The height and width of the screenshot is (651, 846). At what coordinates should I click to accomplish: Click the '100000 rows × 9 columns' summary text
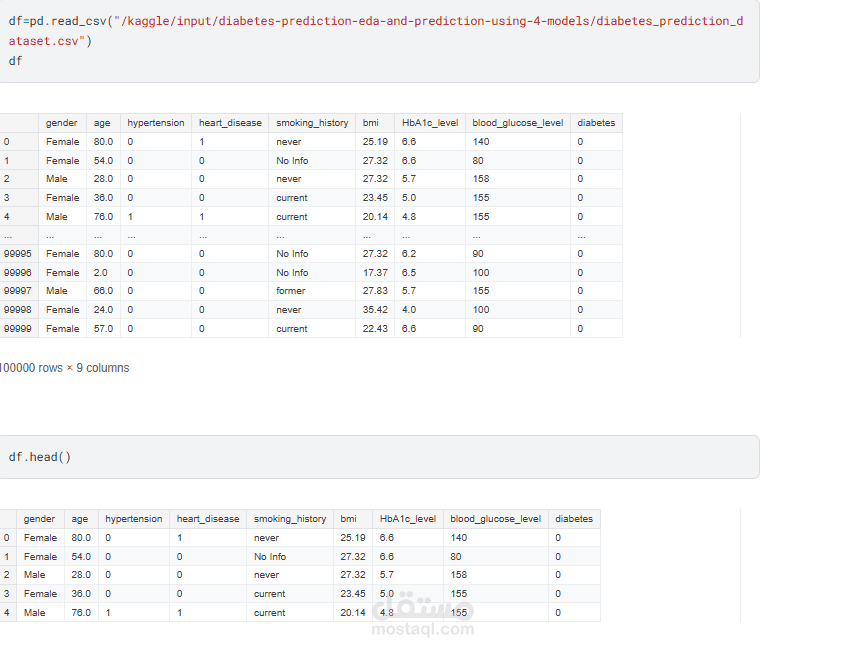(65, 368)
